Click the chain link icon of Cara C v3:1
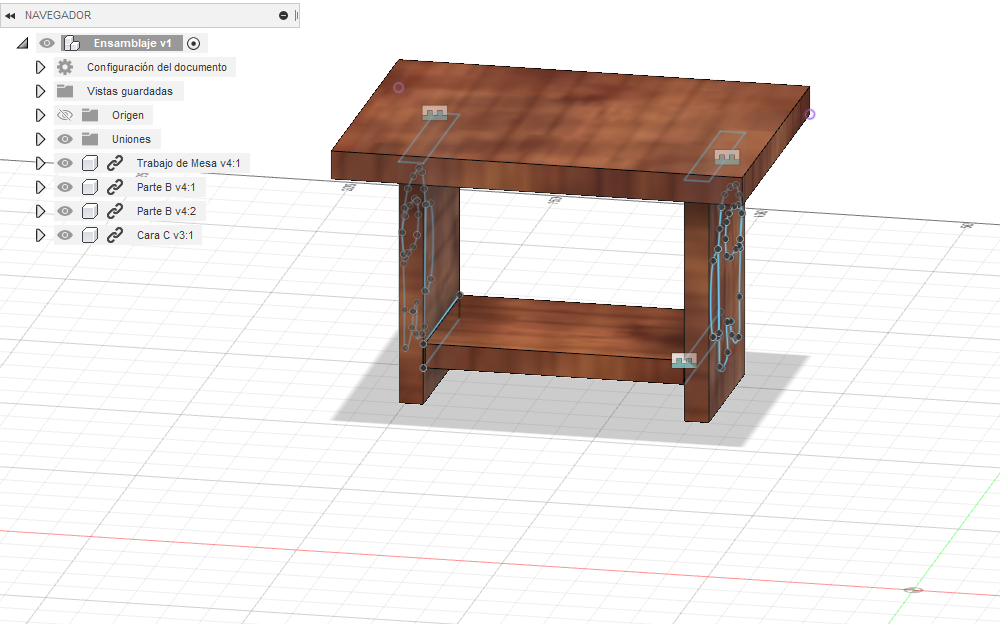1000x624 pixels. coord(115,235)
